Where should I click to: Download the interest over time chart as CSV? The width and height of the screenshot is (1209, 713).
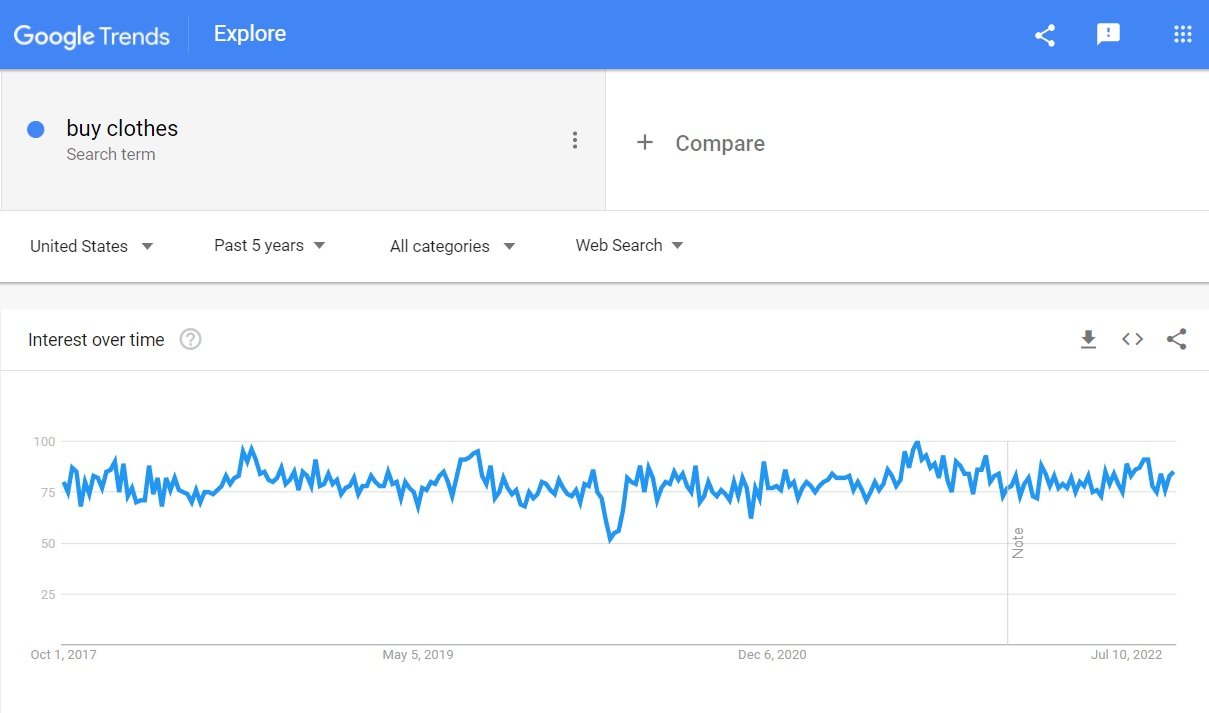[1088, 340]
